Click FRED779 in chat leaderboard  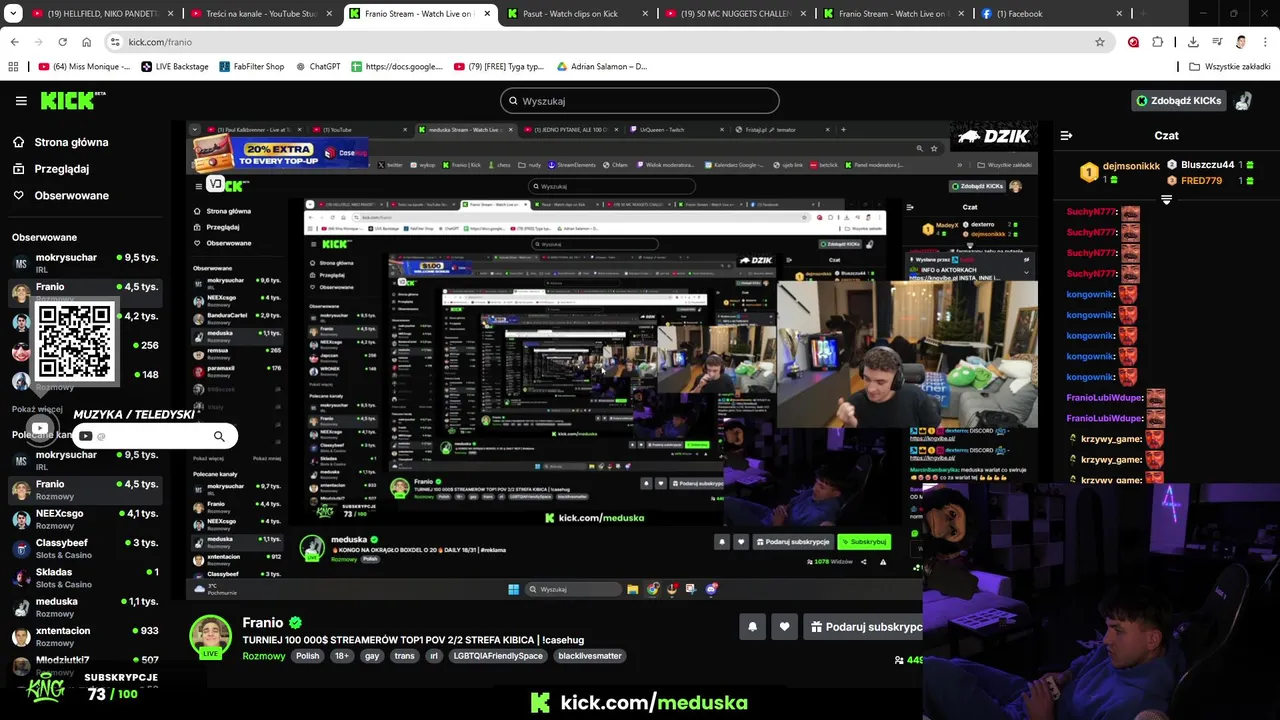[1201, 181]
